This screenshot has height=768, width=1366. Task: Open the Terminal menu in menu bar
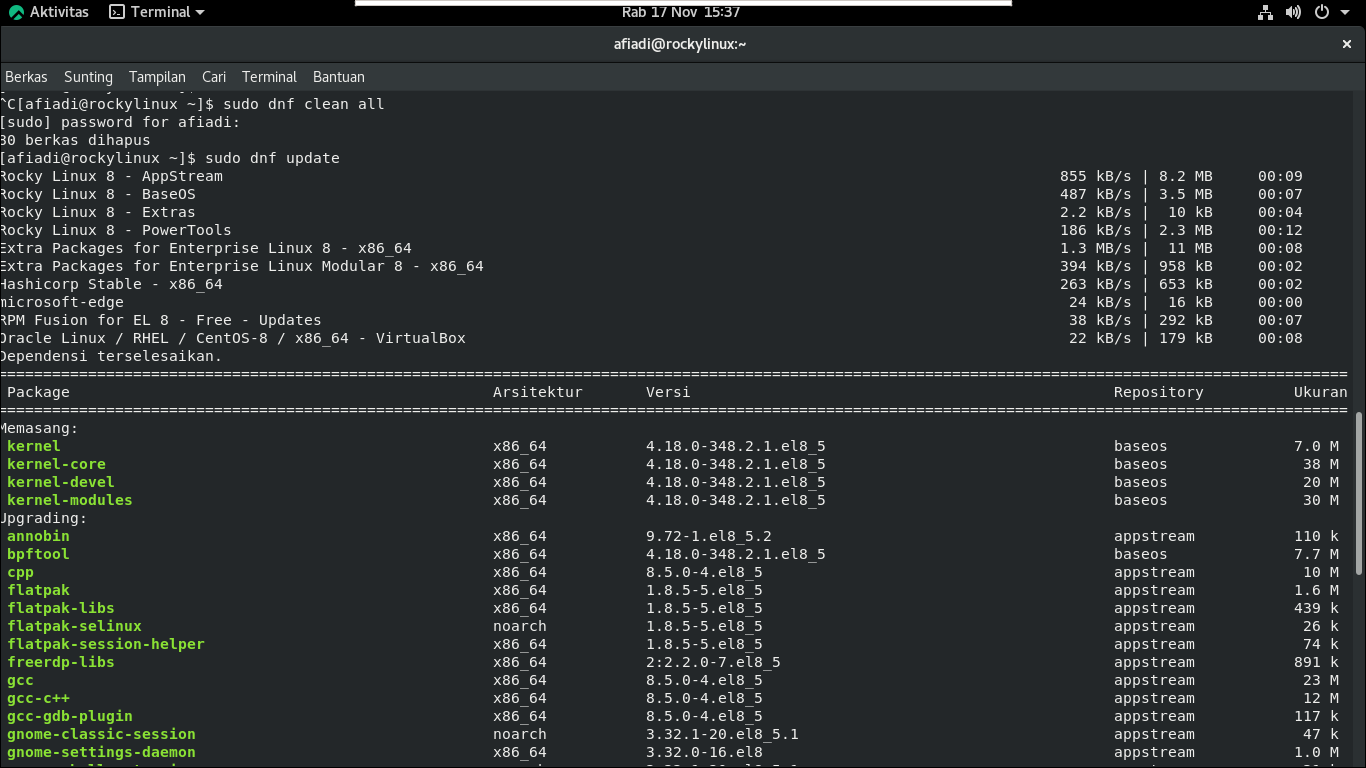tap(269, 77)
